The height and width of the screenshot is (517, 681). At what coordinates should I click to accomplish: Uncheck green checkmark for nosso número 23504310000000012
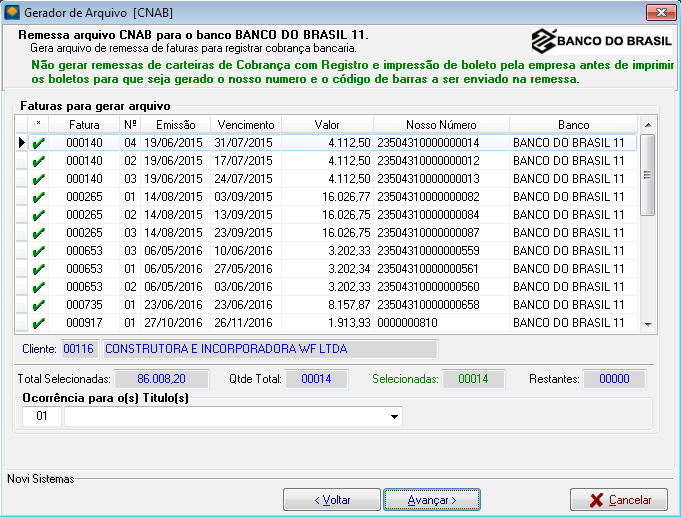[x=39, y=161]
